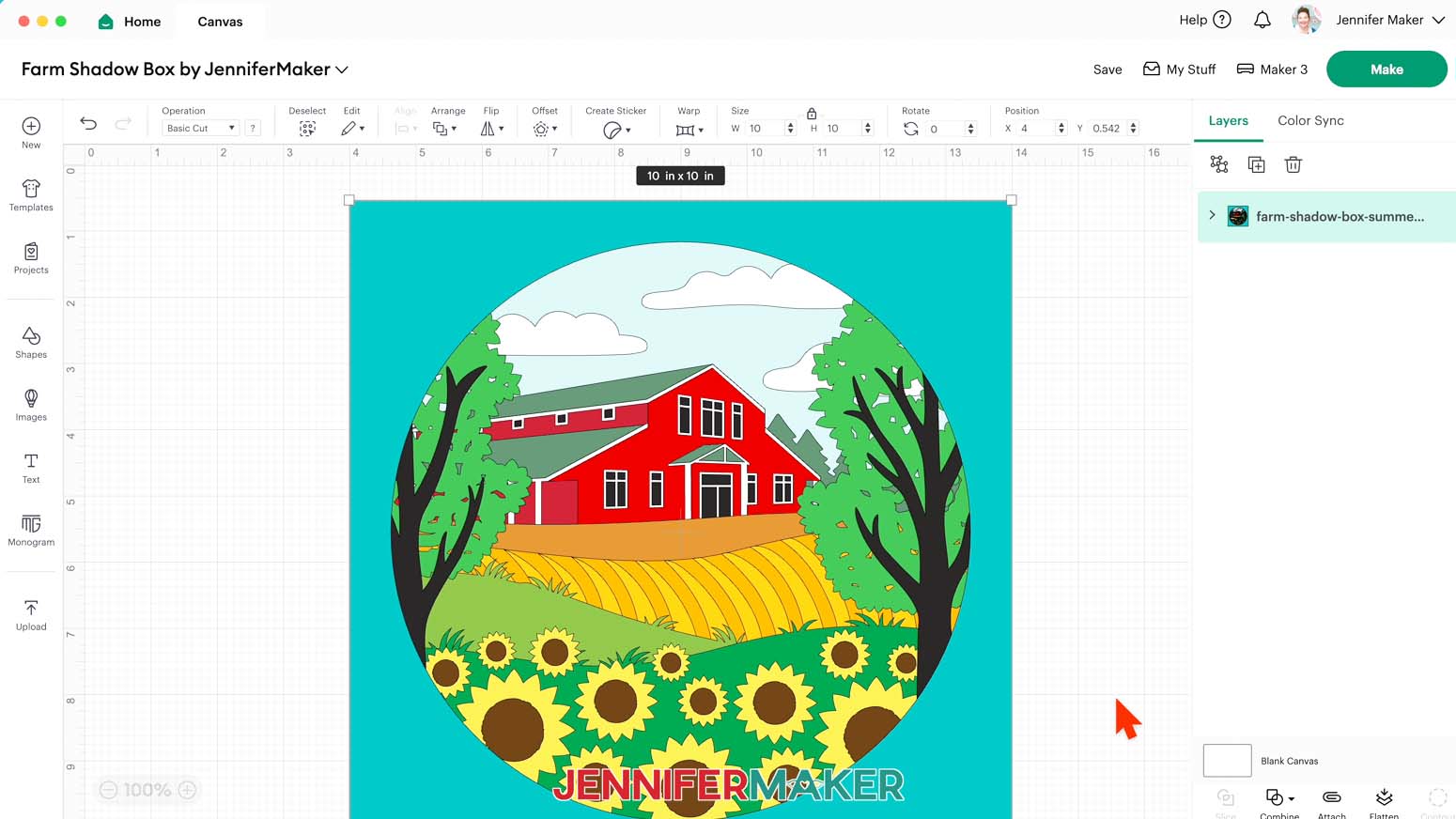
Task: Open the project title dropdown chevron
Action: [342, 70]
